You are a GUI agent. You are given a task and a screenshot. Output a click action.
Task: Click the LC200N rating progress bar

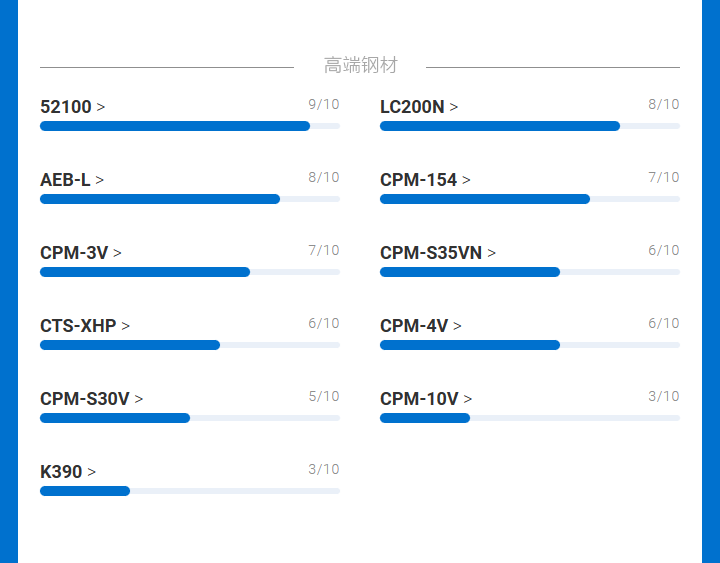pyautogui.click(x=530, y=126)
